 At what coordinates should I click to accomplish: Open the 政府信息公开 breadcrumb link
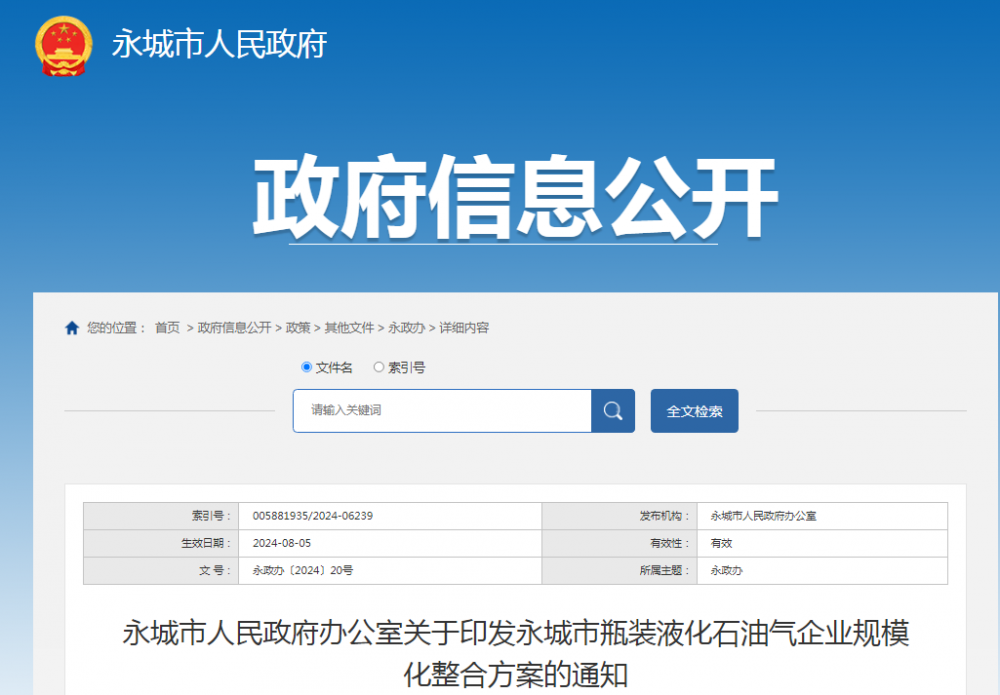(234, 328)
